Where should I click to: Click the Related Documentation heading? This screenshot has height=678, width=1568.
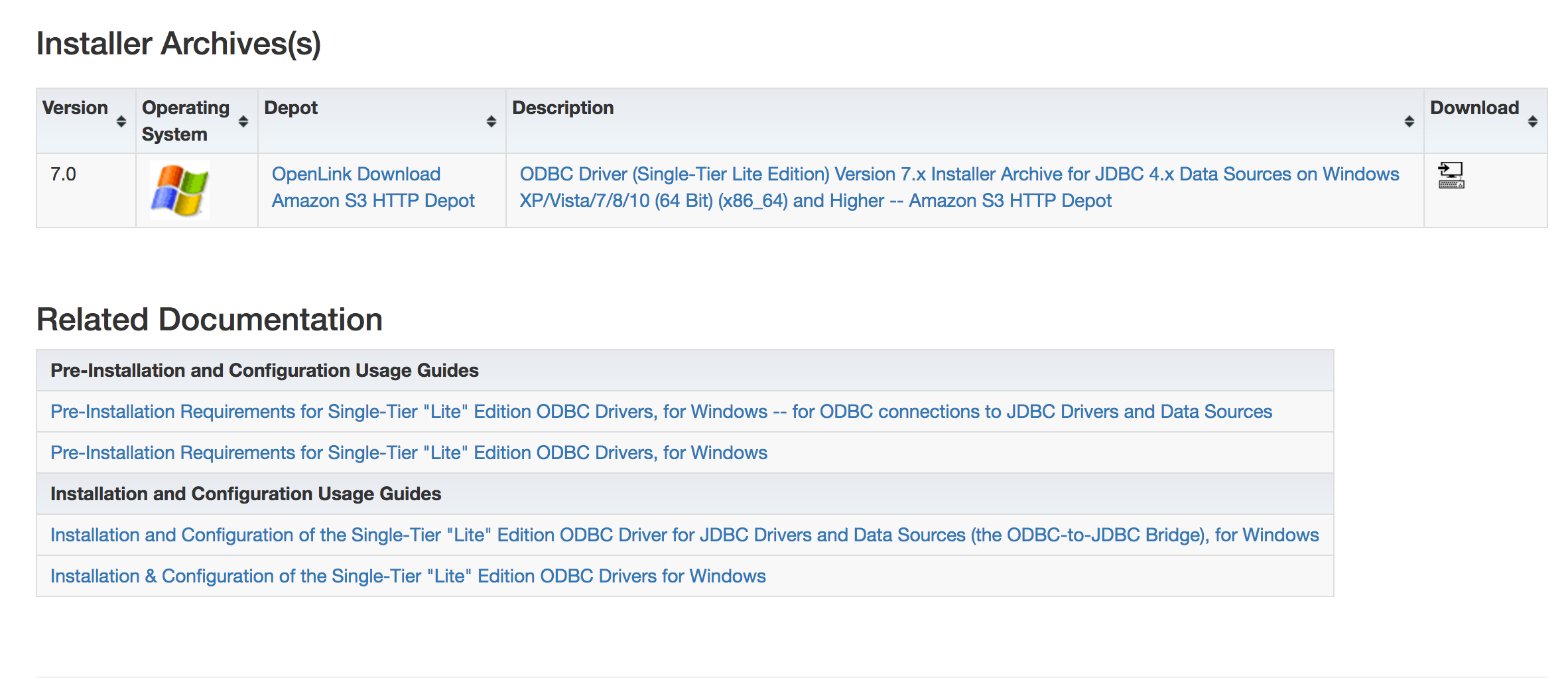click(210, 319)
